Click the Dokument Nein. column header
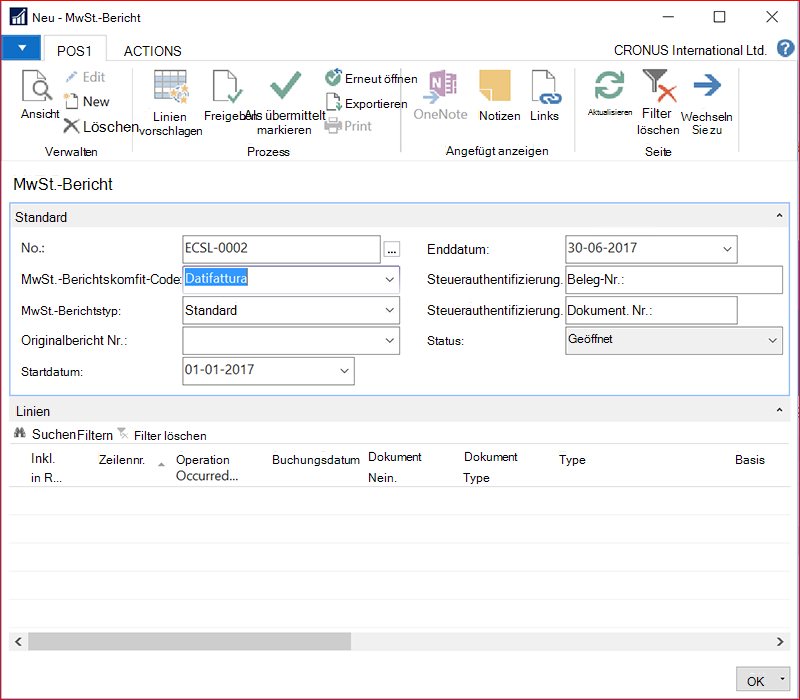This screenshot has height=700, width=800. pyautogui.click(x=395, y=467)
